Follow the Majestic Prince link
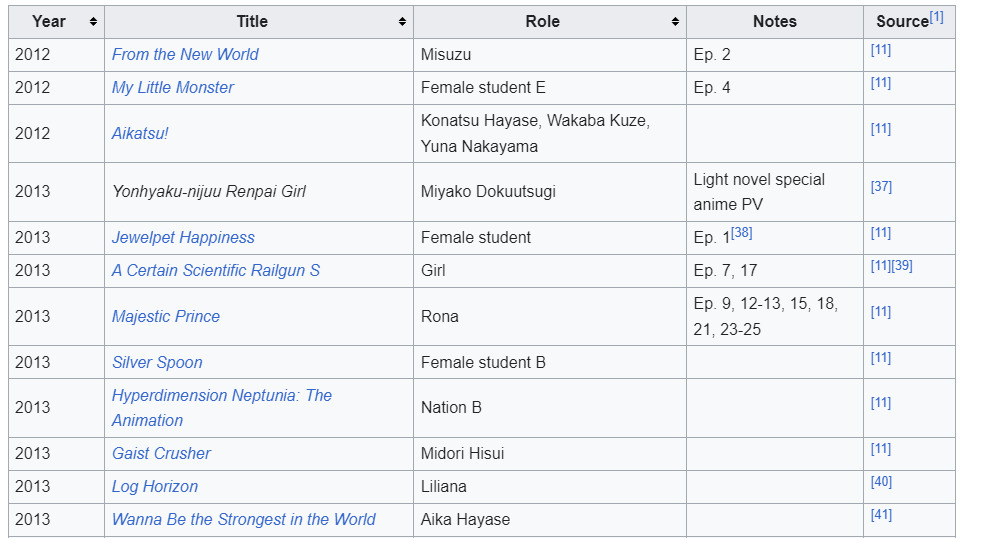Screen dimensions: 981x538 (166, 317)
